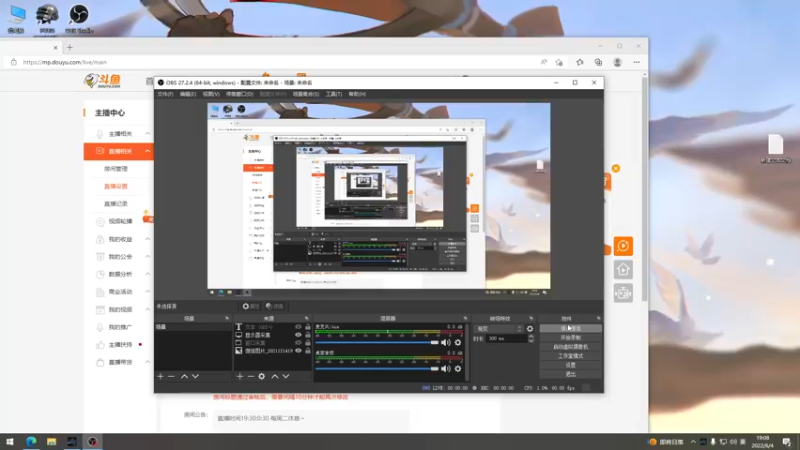Expand the 主播相关 sidebar section
800x450 pixels.
click(x=147, y=134)
